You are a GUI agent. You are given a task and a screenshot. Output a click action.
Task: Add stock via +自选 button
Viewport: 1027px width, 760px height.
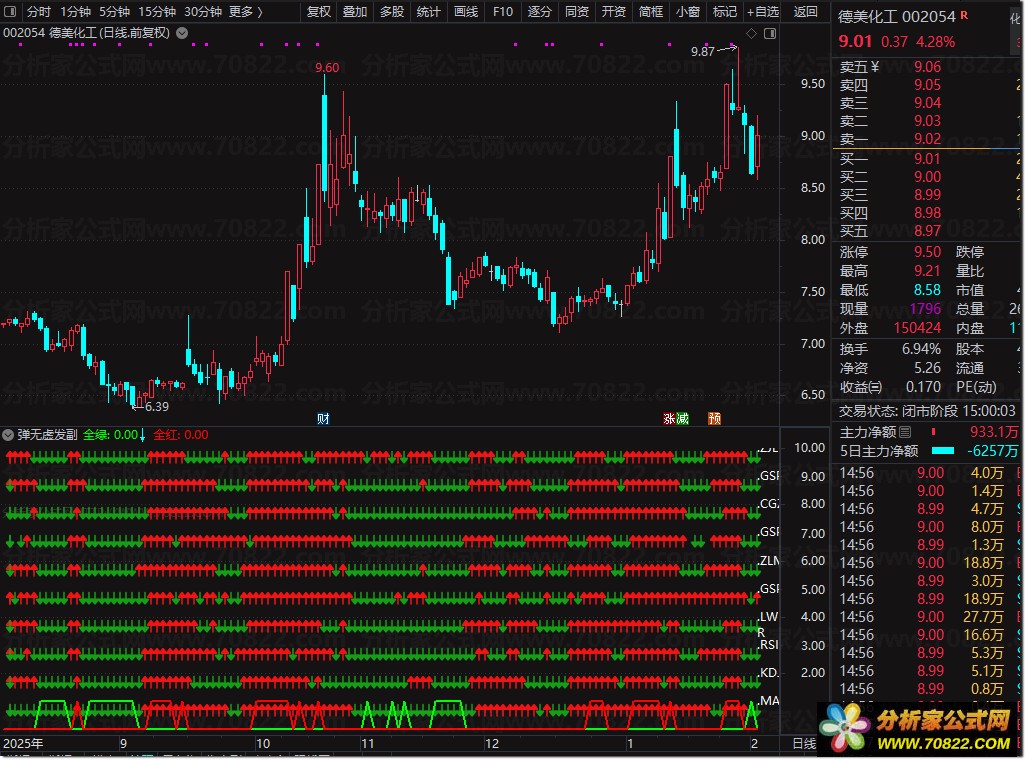763,11
